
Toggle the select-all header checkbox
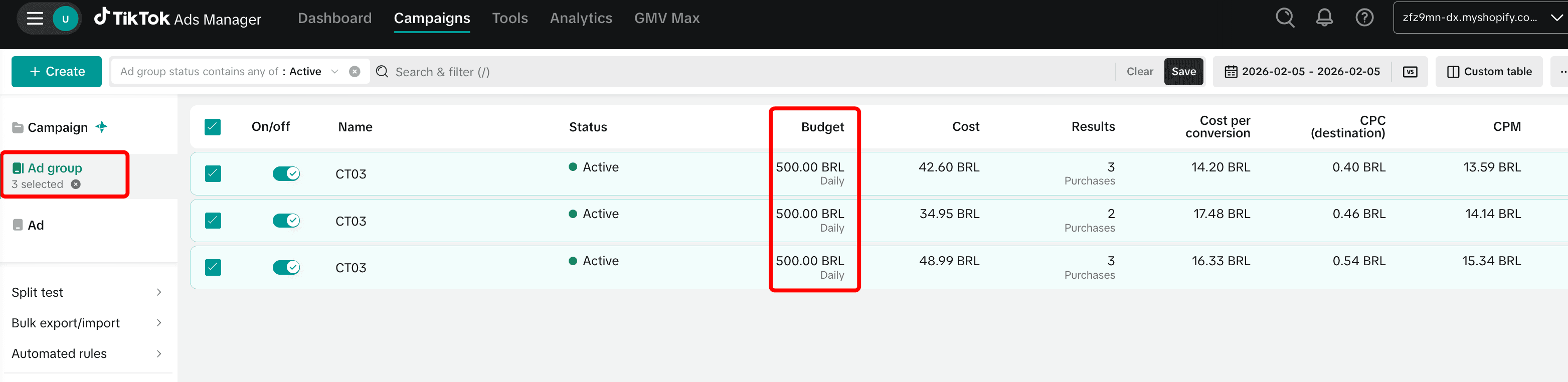click(x=213, y=127)
